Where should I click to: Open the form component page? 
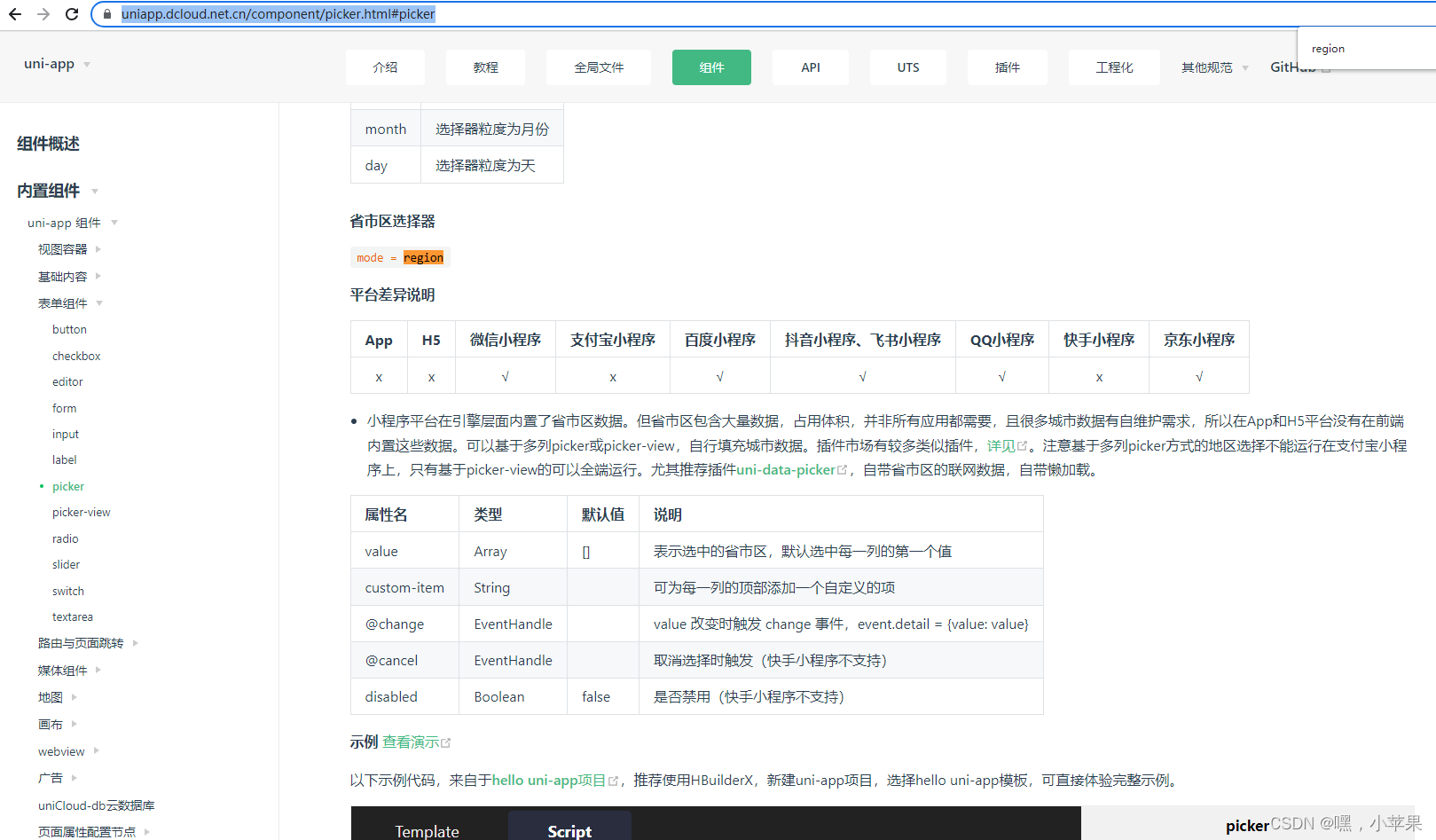point(64,408)
